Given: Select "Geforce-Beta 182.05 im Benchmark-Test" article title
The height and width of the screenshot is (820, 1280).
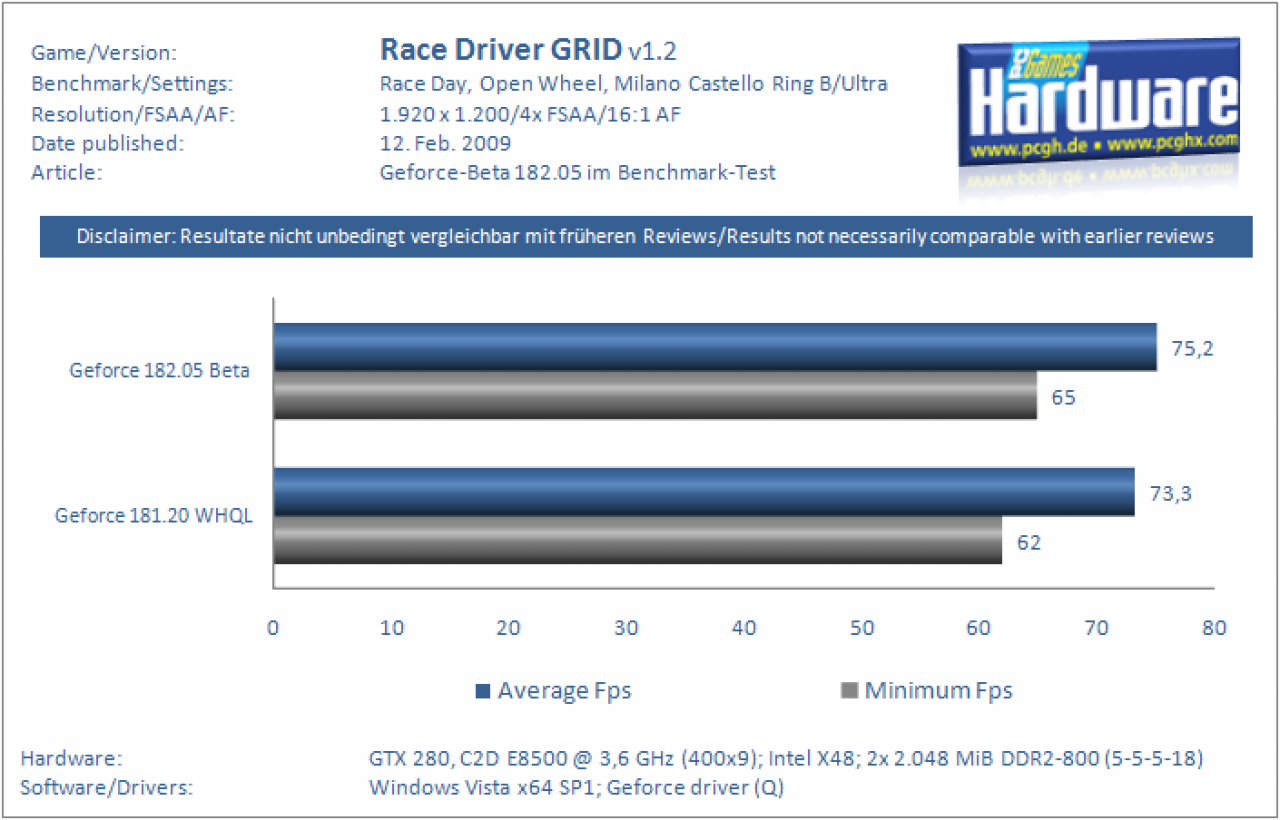Looking at the screenshot, I should pos(578,173).
